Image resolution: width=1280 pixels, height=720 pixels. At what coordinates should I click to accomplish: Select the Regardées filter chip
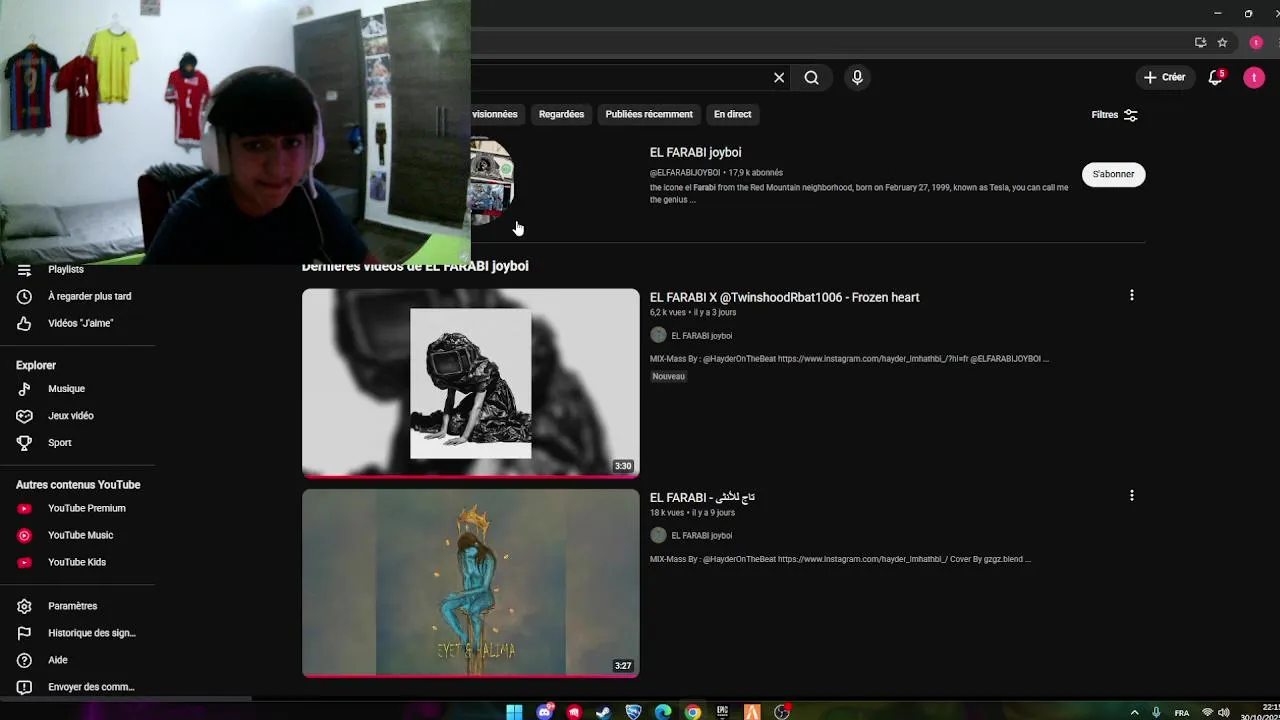[x=561, y=114]
